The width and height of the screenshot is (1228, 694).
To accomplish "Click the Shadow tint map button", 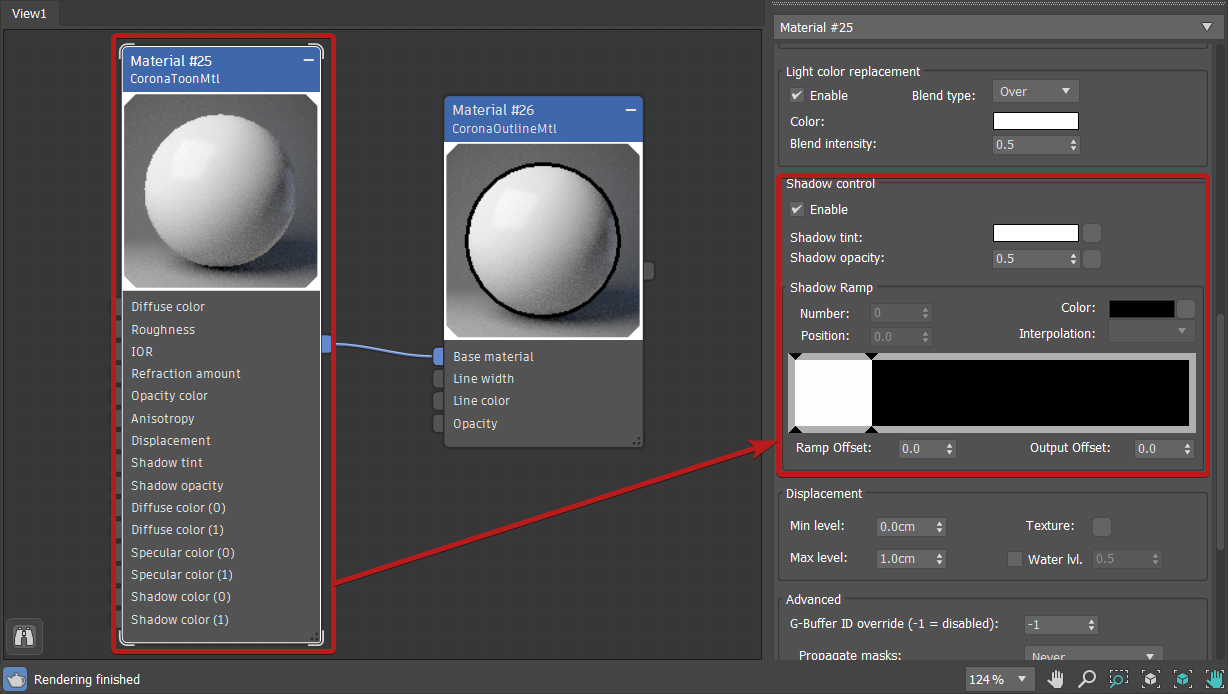I will click(x=1092, y=233).
